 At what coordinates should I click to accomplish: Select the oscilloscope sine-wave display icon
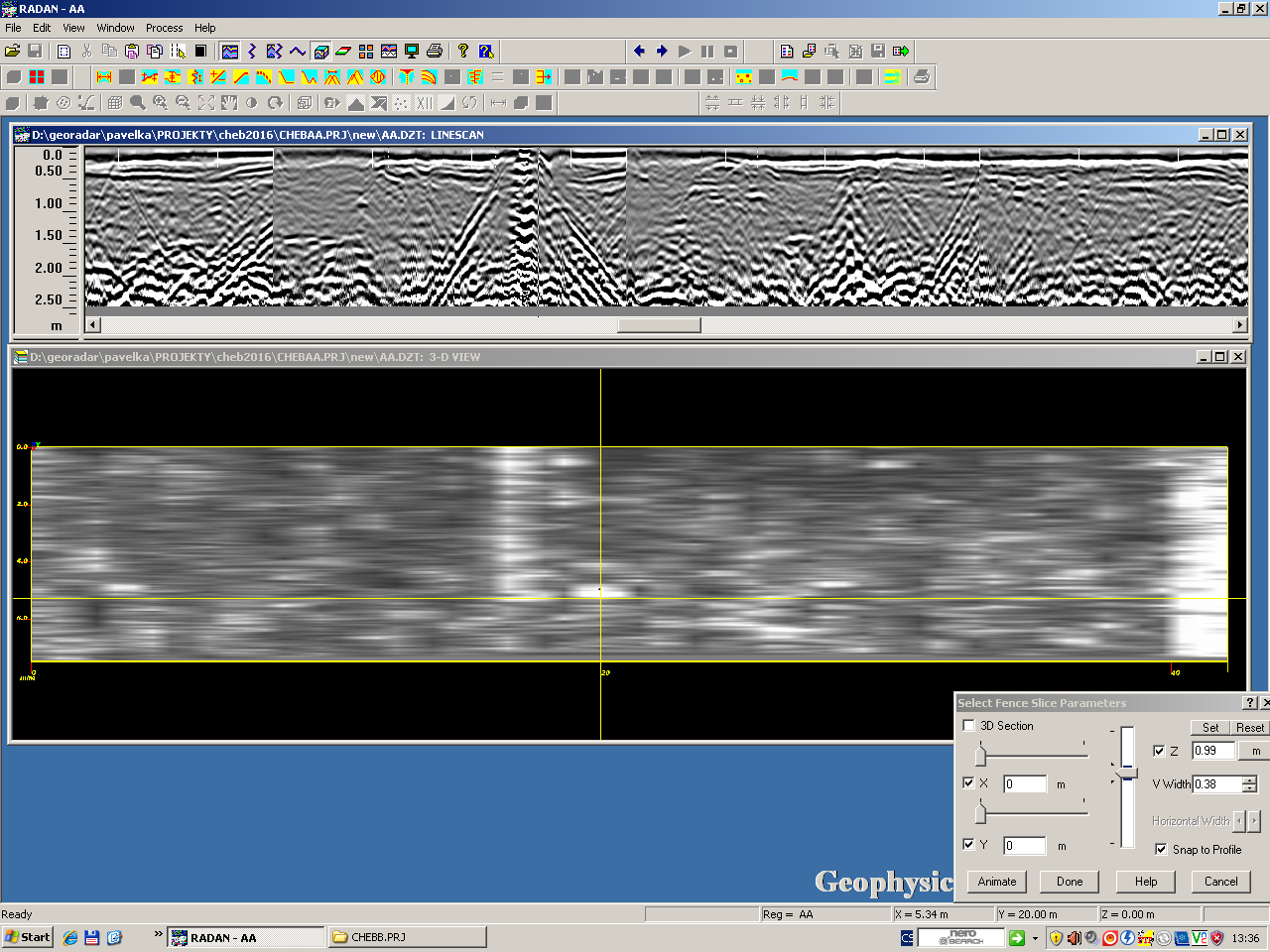click(x=298, y=52)
